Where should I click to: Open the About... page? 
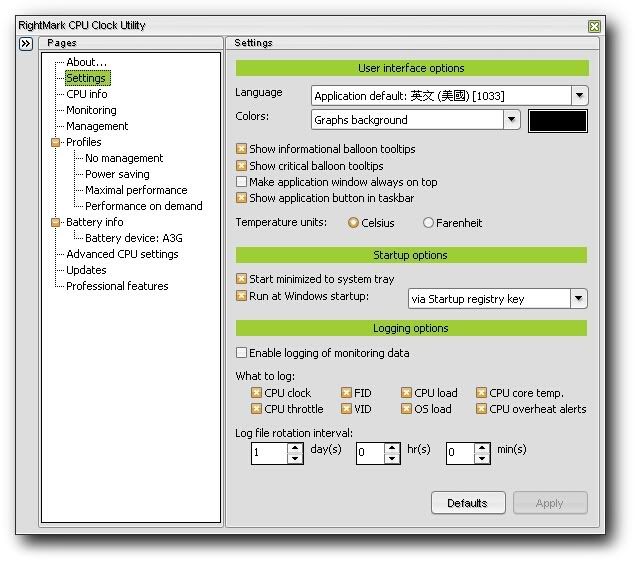coord(86,62)
